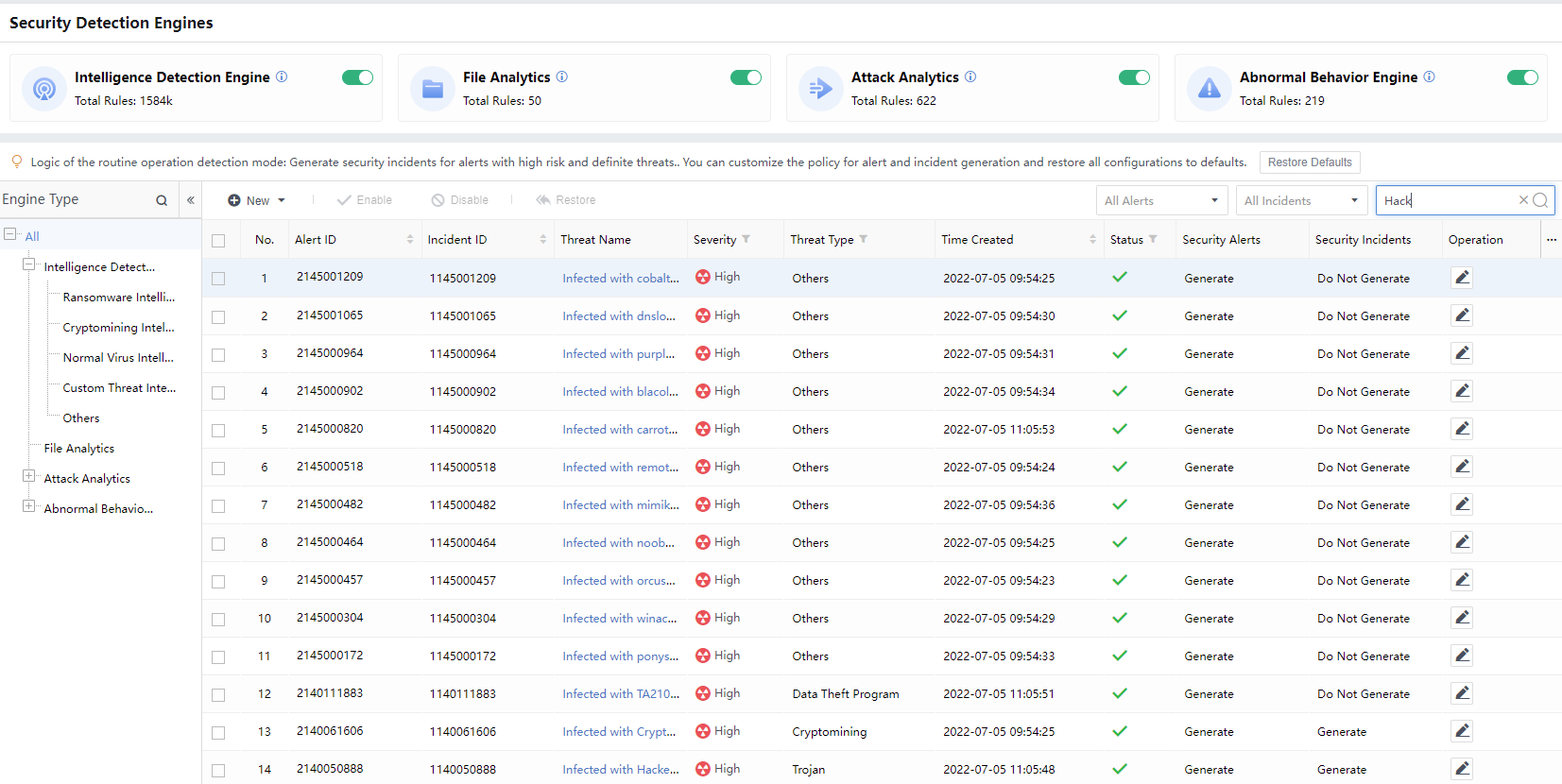Click the column settings ellipsis icon
This screenshot has height=784, width=1562.
coord(1551,240)
